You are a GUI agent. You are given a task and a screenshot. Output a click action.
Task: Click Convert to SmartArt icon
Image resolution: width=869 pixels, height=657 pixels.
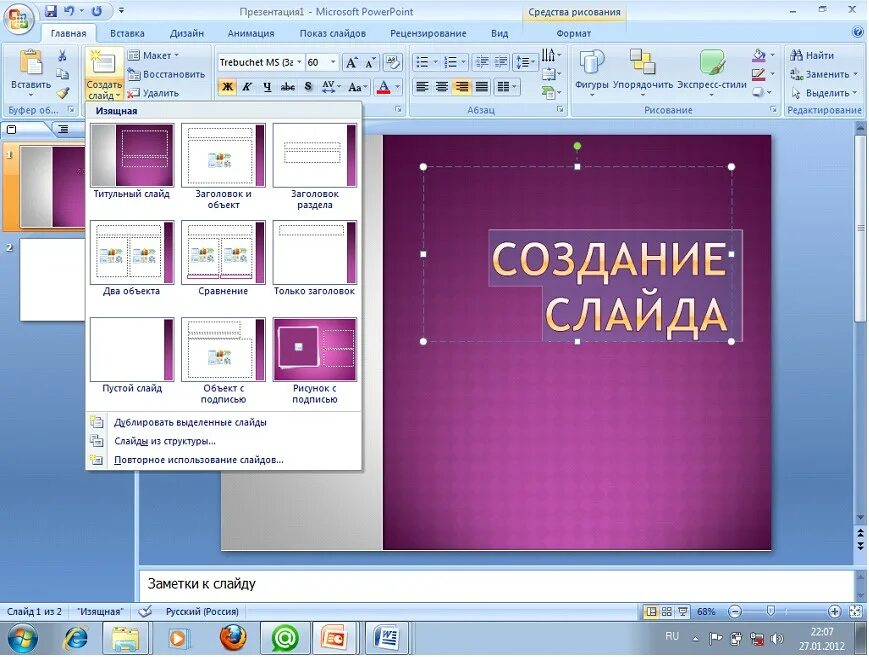(x=551, y=93)
